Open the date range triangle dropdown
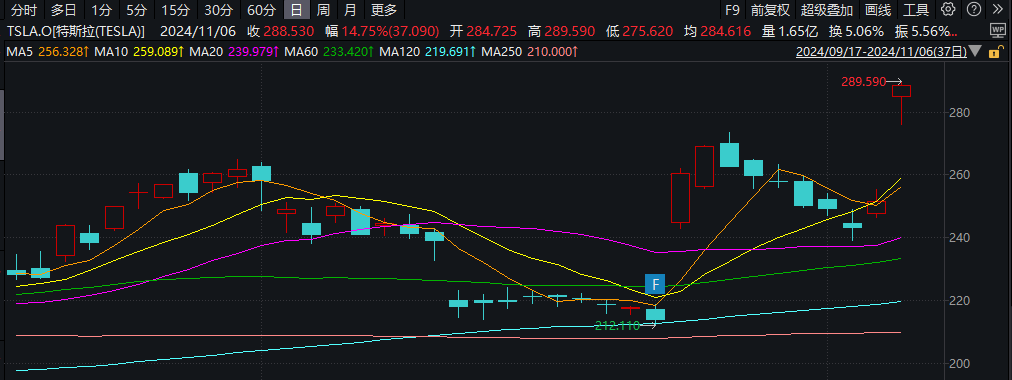The height and width of the screenshot is (380, 1012). [975, 52]
